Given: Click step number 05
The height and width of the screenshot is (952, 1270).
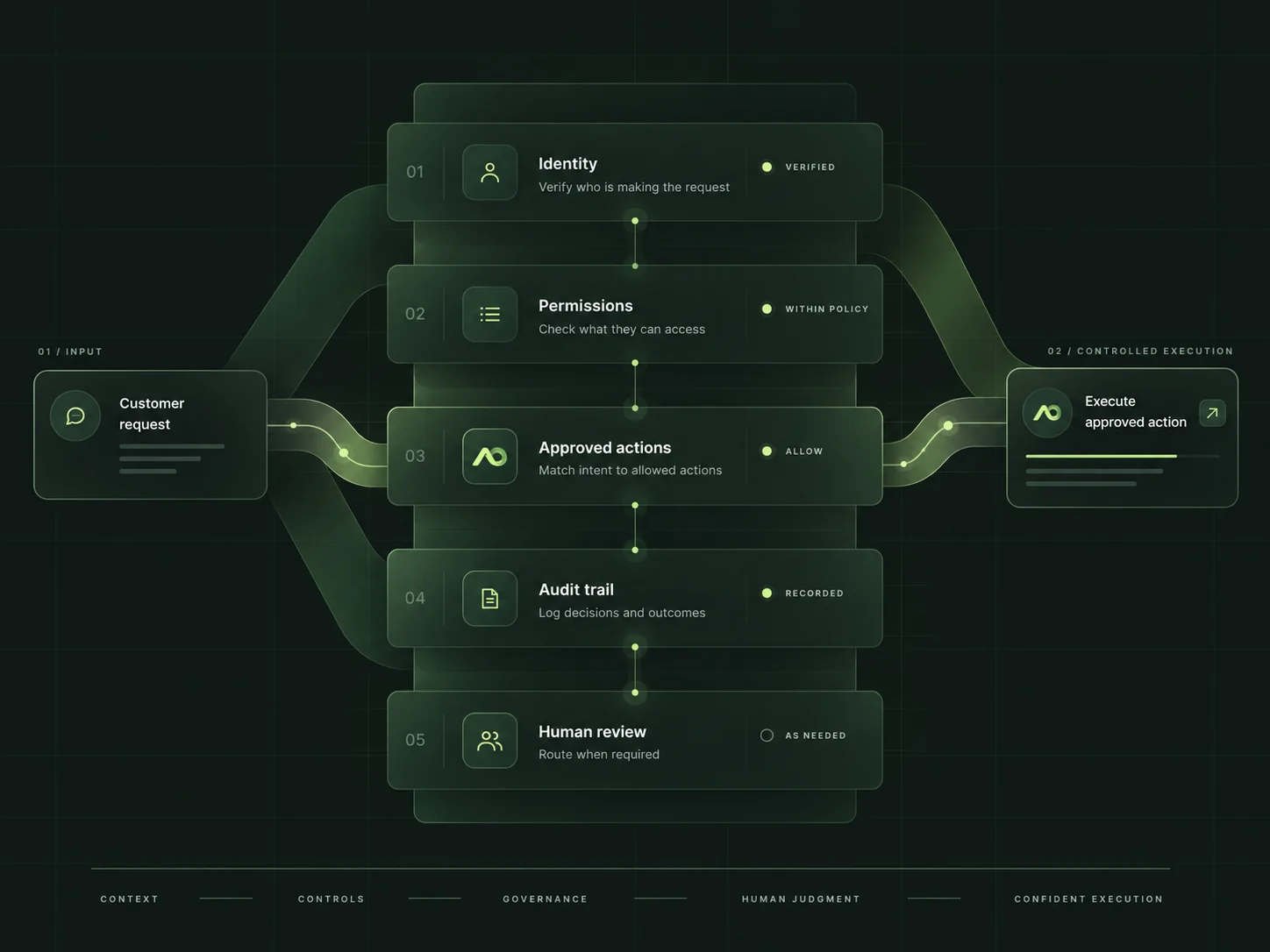Looking at the screenshot, I should click(x=415, y=740).
